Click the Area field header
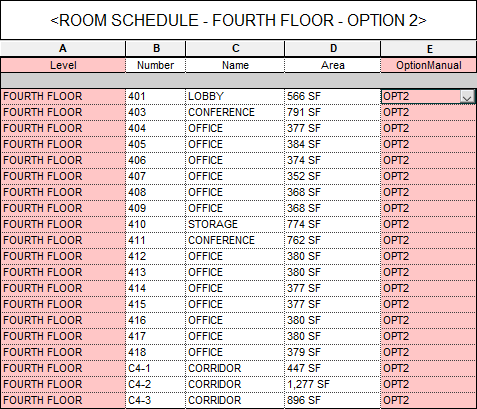 point(333,65)
